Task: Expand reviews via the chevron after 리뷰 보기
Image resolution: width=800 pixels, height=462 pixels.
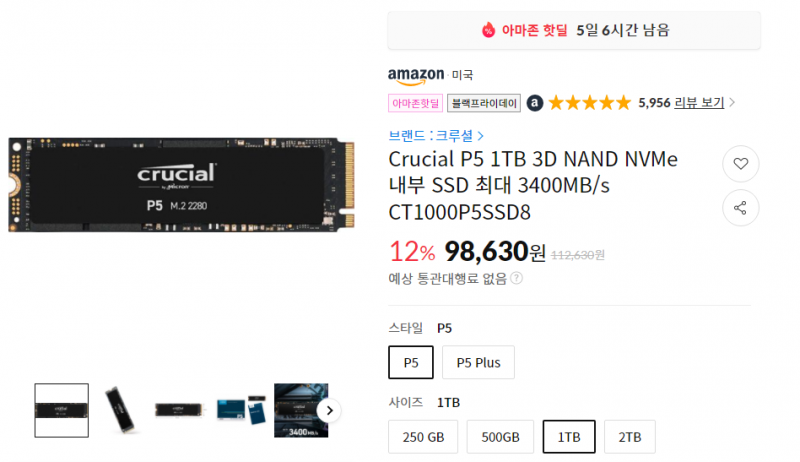Action: (x=732, y=102)
